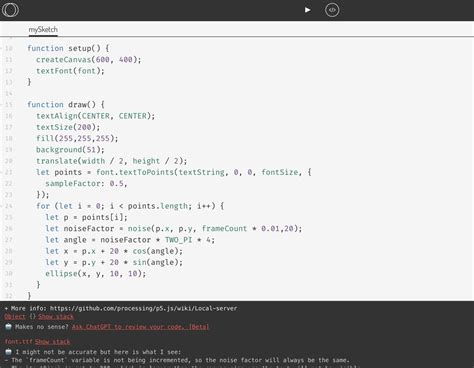Click the function draw() declaration
Image resolution: width=474 pixels, height=368 pixels.
tap(66, 105)
